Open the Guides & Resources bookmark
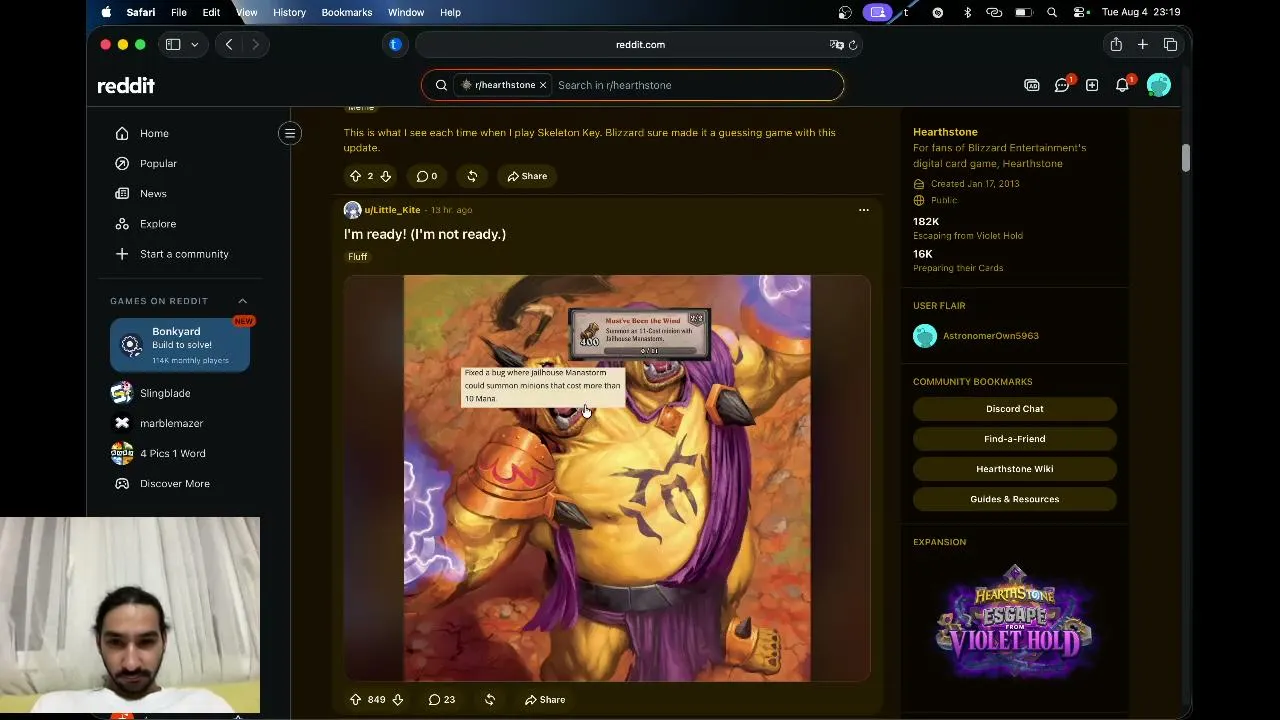This screenshot has width=1280, height=720. click(x=1014, y=499)
